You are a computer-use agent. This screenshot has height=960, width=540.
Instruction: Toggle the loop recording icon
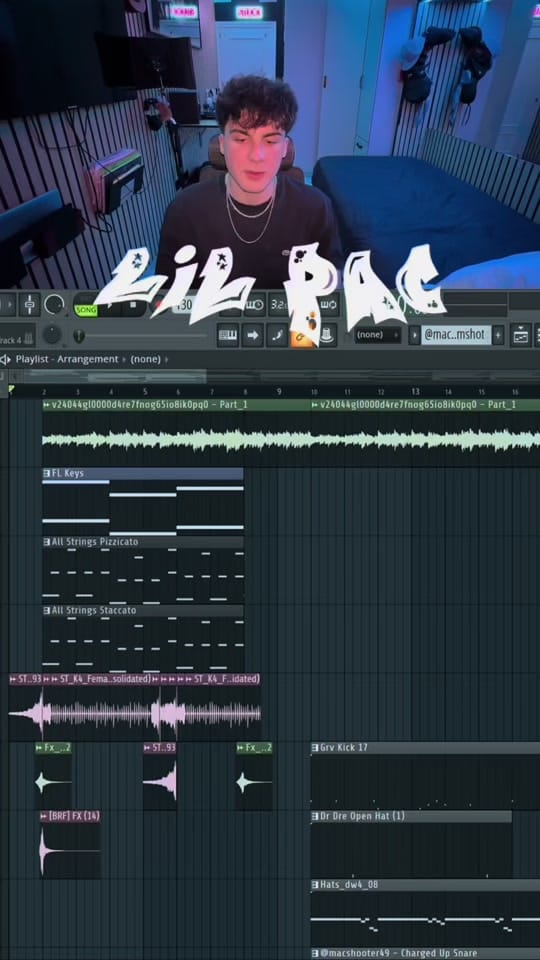coord(328,304)
